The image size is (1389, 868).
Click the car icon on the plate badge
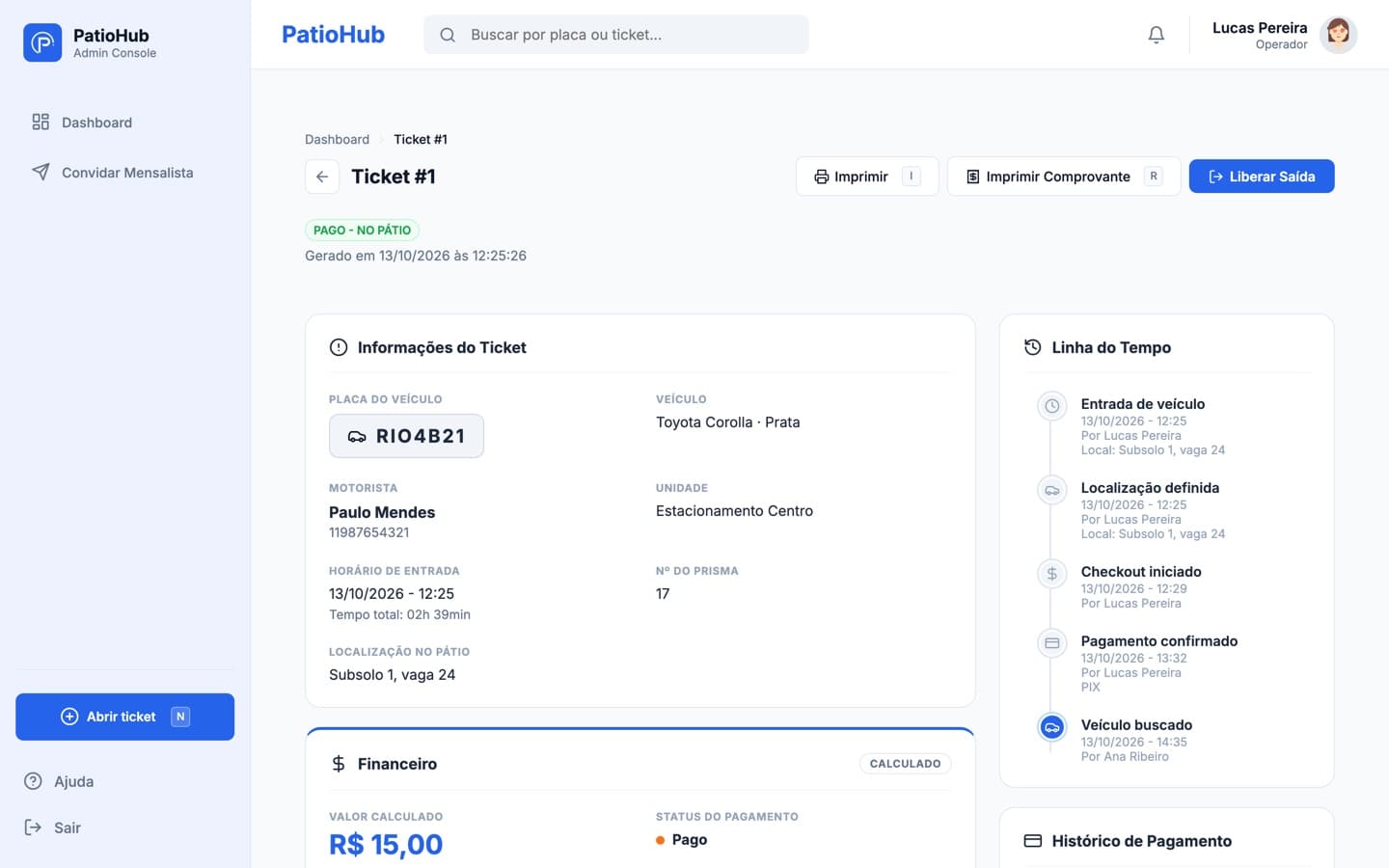(x=357, y=437)
